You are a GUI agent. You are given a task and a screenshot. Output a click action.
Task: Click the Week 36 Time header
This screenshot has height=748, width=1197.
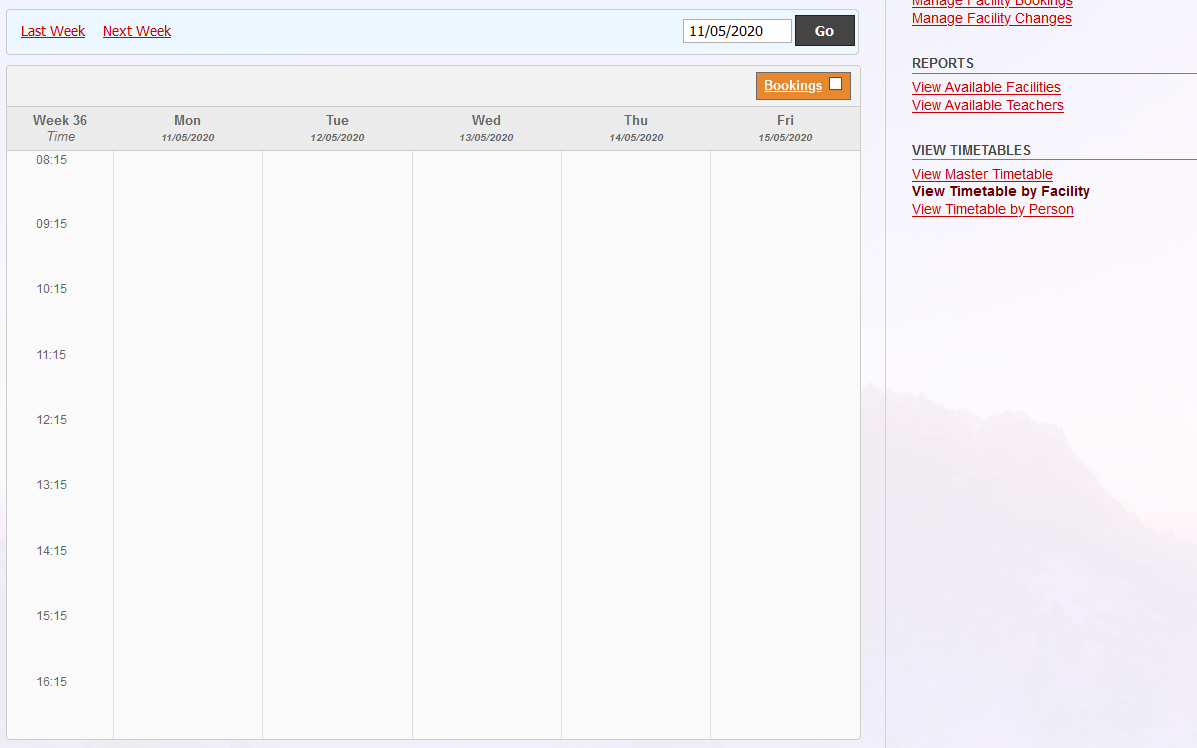coord(60,128)
